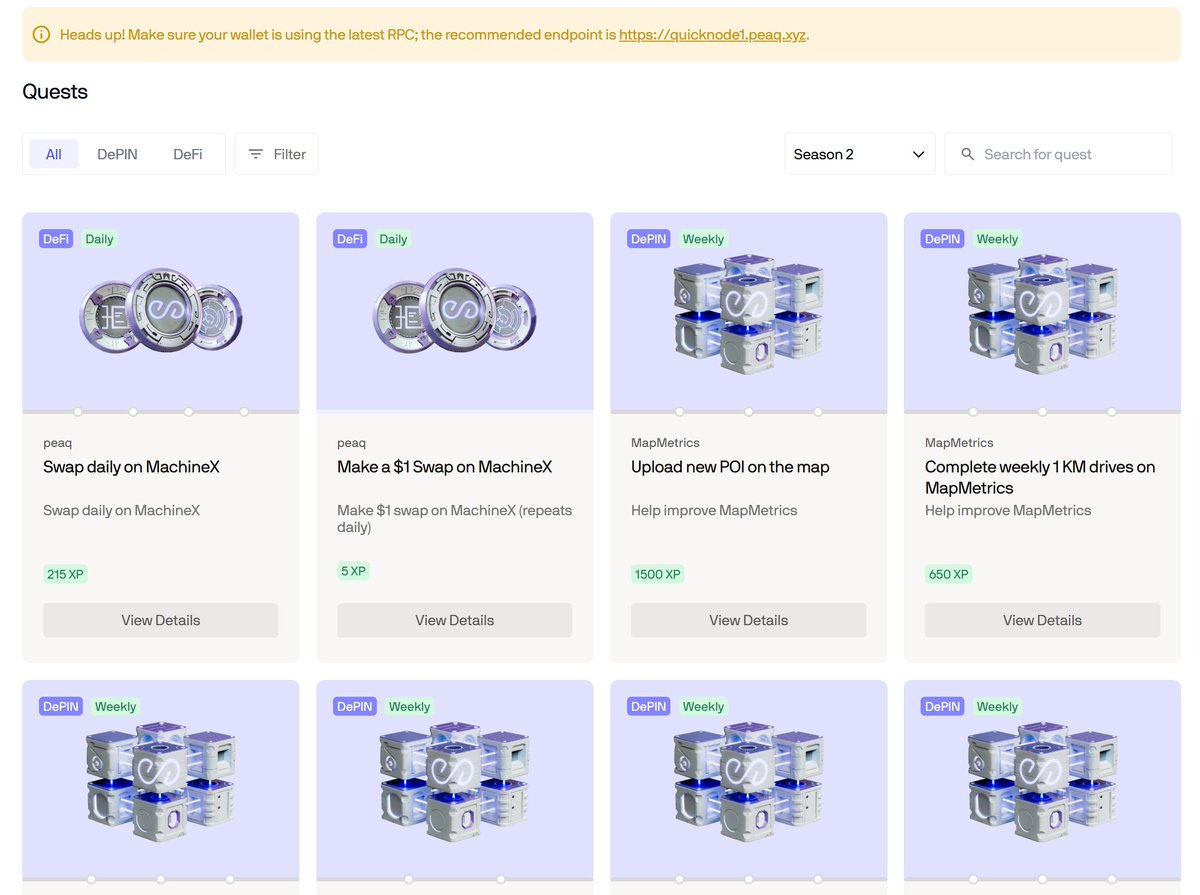The height and width of the screenshot is (895, 1200).
Task: View Details for Make a $1 Swap quest
Action: 455,620
